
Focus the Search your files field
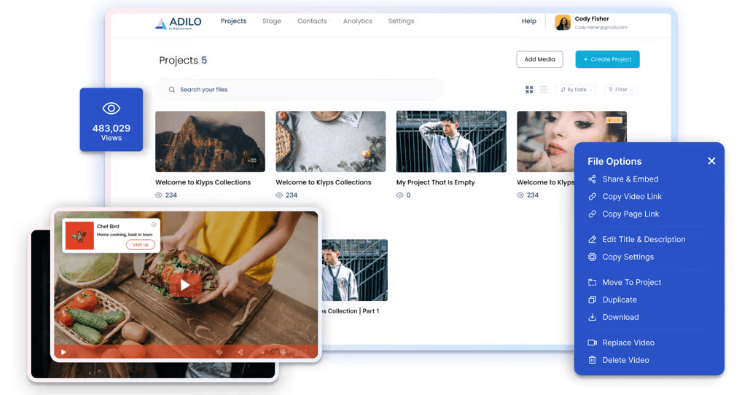pos(299,89)
